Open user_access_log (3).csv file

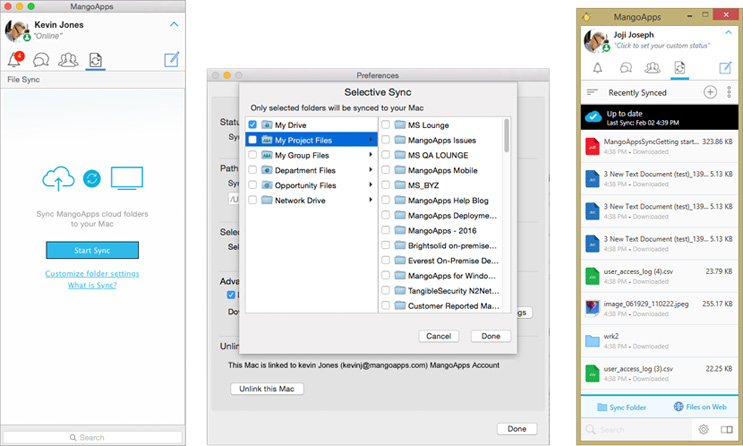(659, 373)
